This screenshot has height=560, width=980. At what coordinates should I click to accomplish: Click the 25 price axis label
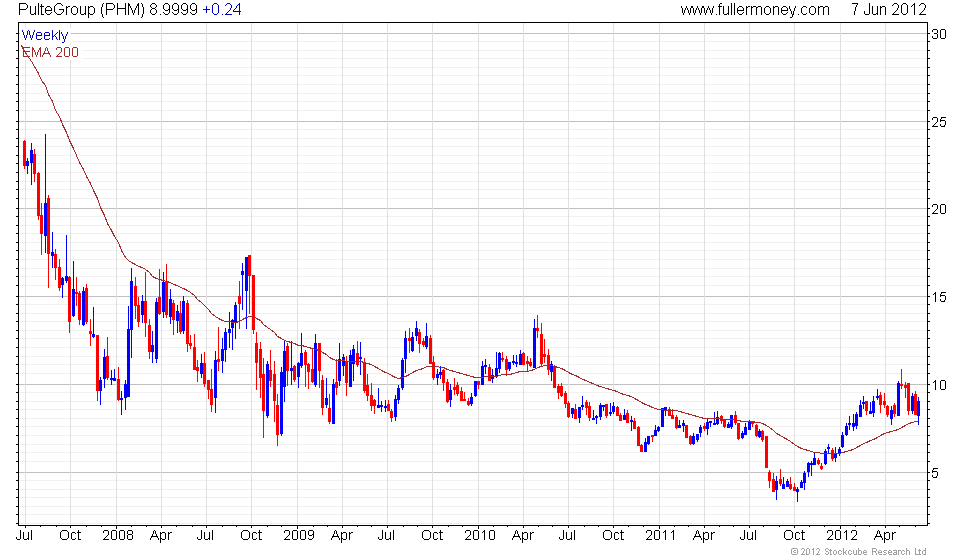[939, 122]
